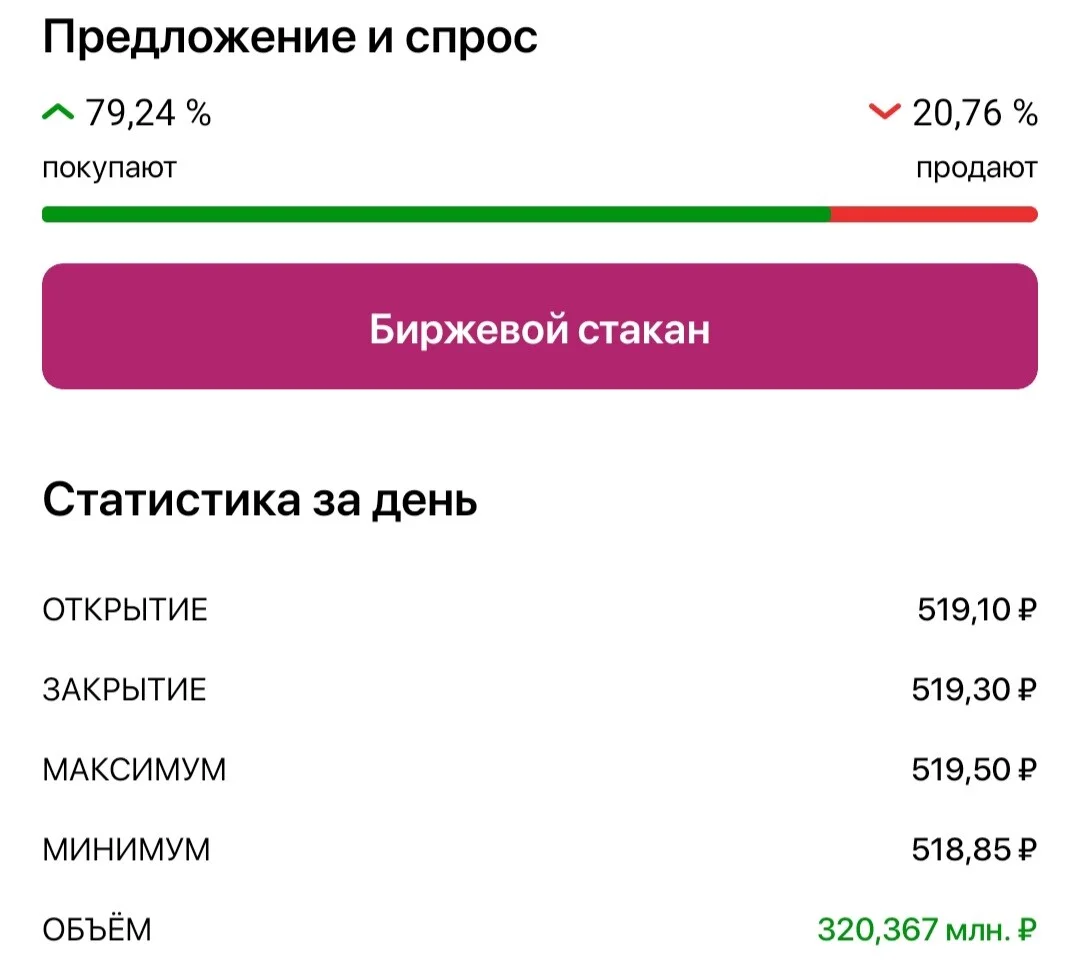Image resolution: width=1080 pixels, height=960 pixels.
Task: Click the closing price 519,30 ₽
Action: tap(974, 689)
